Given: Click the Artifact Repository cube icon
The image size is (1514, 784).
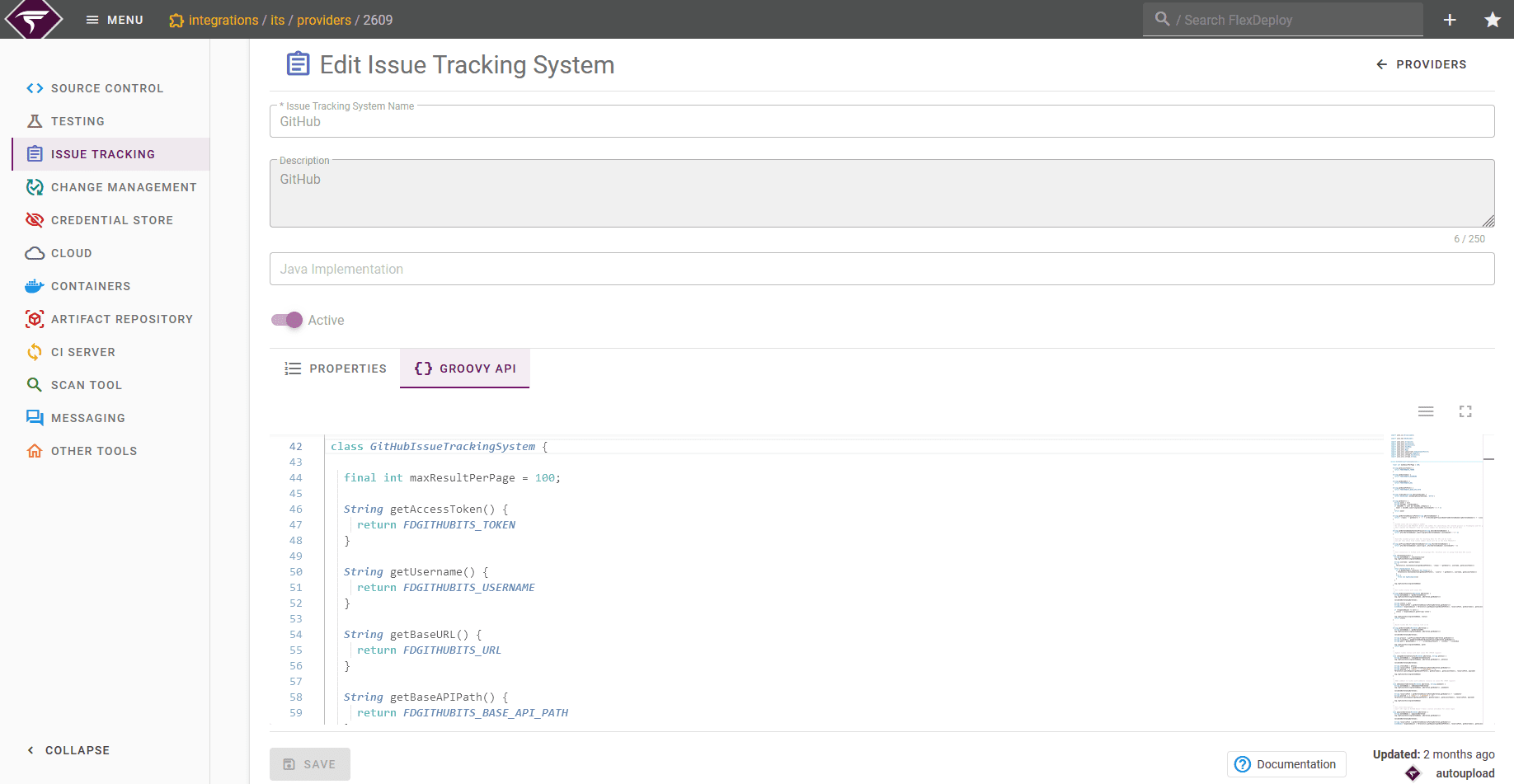Looking at the screenshot, I should click(x=35, y=319).
